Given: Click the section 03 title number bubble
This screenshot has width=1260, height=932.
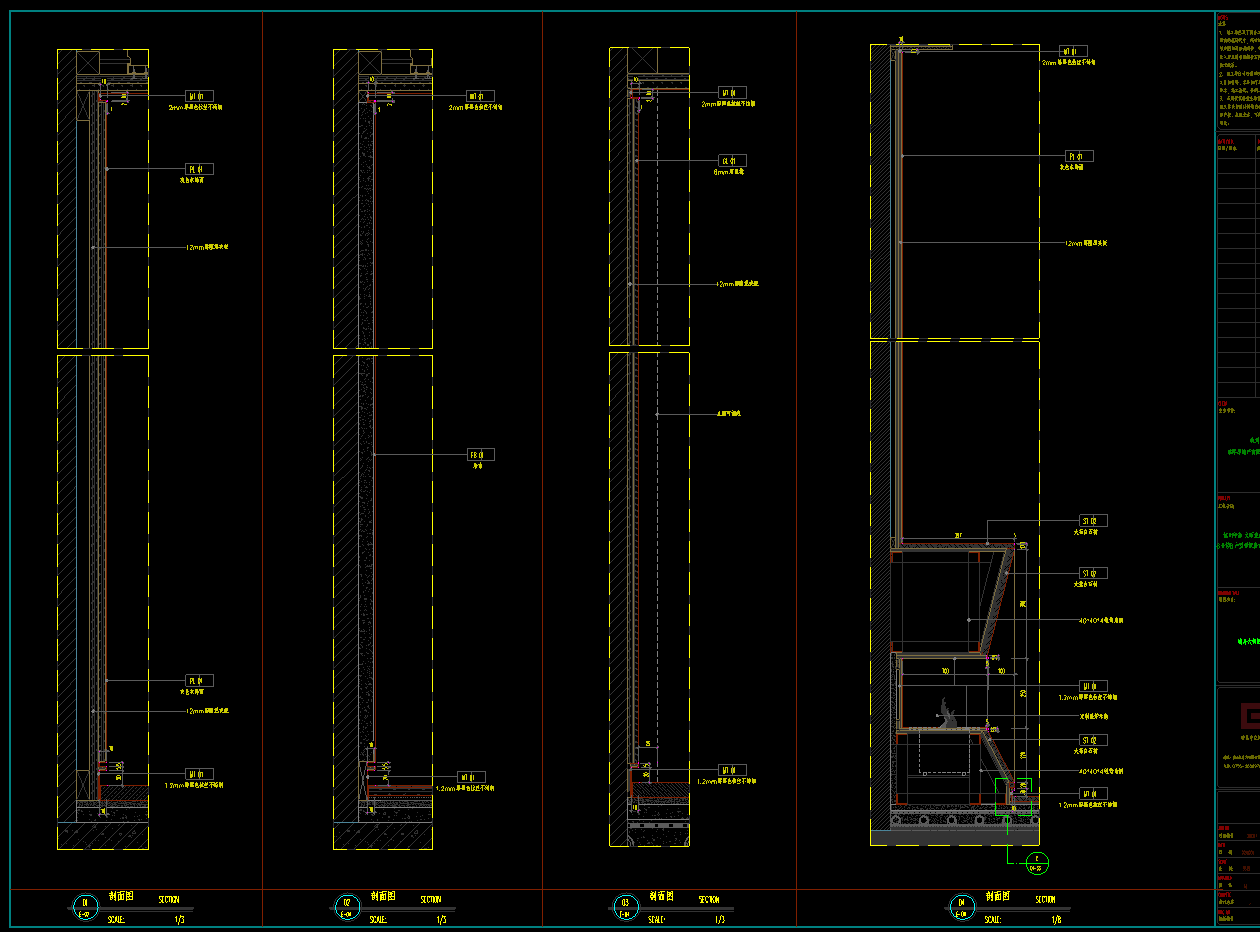Looking at the screenshot, I should tap(624, 907).
